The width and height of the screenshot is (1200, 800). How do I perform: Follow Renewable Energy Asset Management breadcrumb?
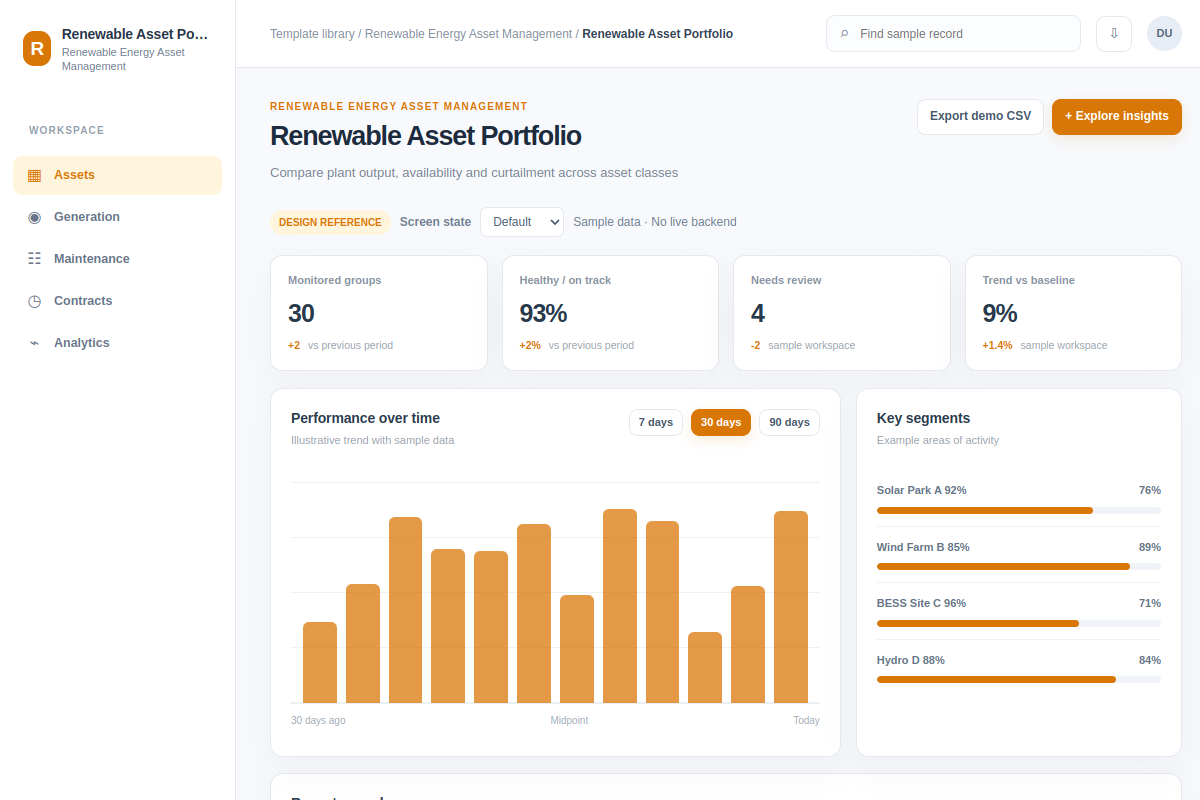pyautogui.click(x=468, y=34)
